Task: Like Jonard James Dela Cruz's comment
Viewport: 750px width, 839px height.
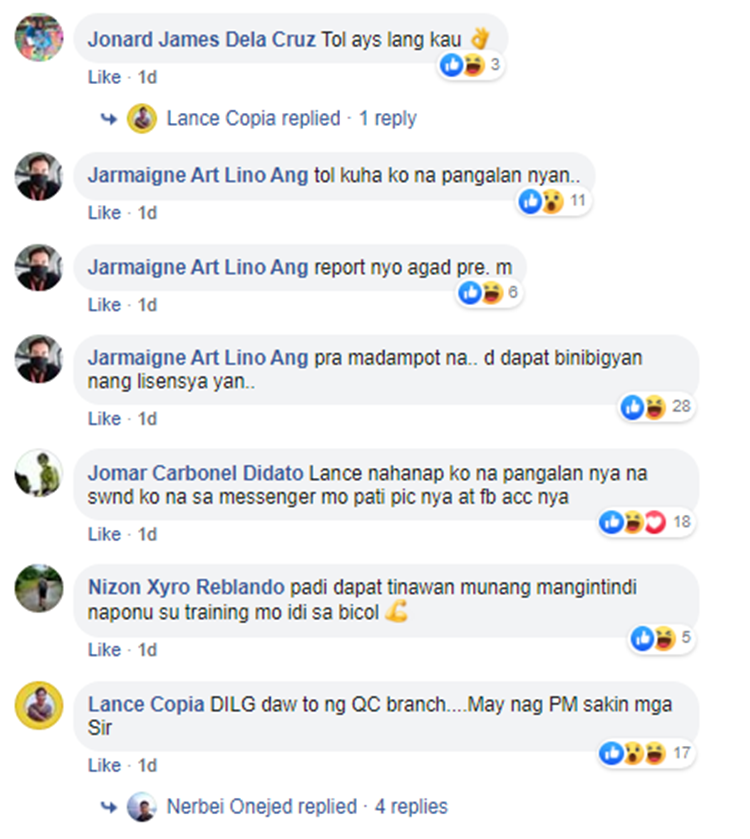Action: coord(104,77)
